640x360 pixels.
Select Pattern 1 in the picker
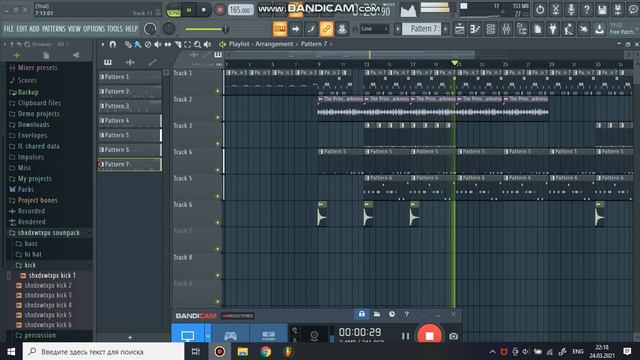click(x=130, y=77)
